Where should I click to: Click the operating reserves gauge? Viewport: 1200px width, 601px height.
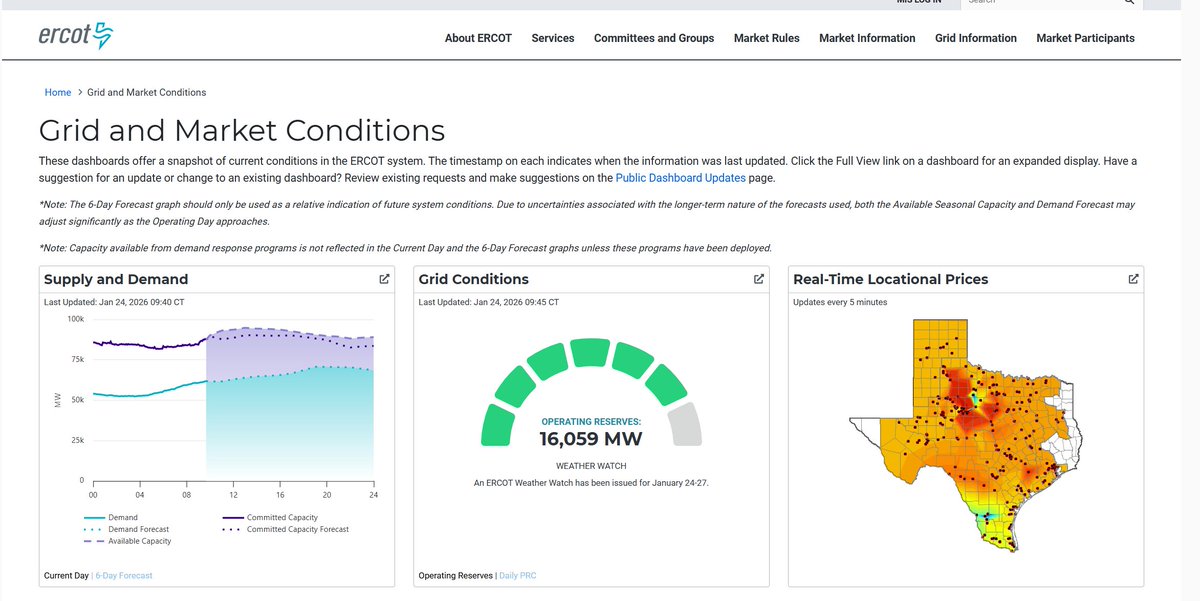coord(591,392)
